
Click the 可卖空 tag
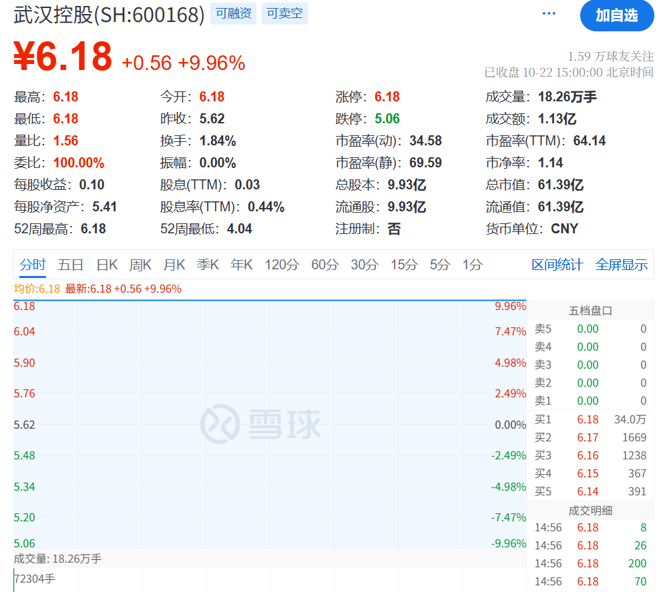285,14
